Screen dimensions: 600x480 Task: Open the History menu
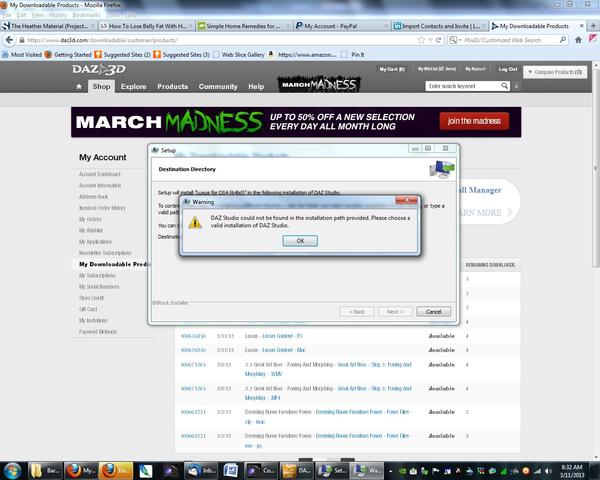click(x=58, y=15)
